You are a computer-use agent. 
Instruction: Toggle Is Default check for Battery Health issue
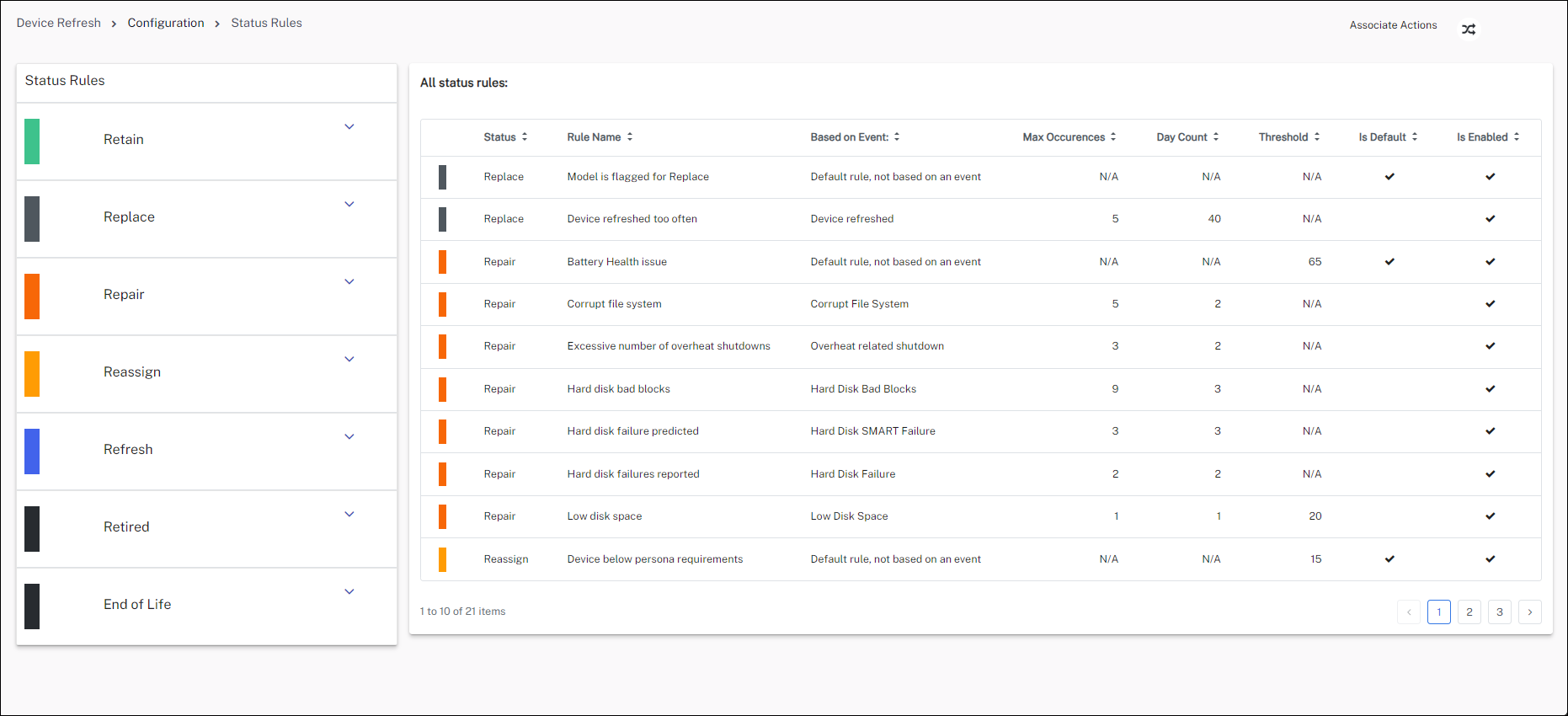(x=1389, y=262)
